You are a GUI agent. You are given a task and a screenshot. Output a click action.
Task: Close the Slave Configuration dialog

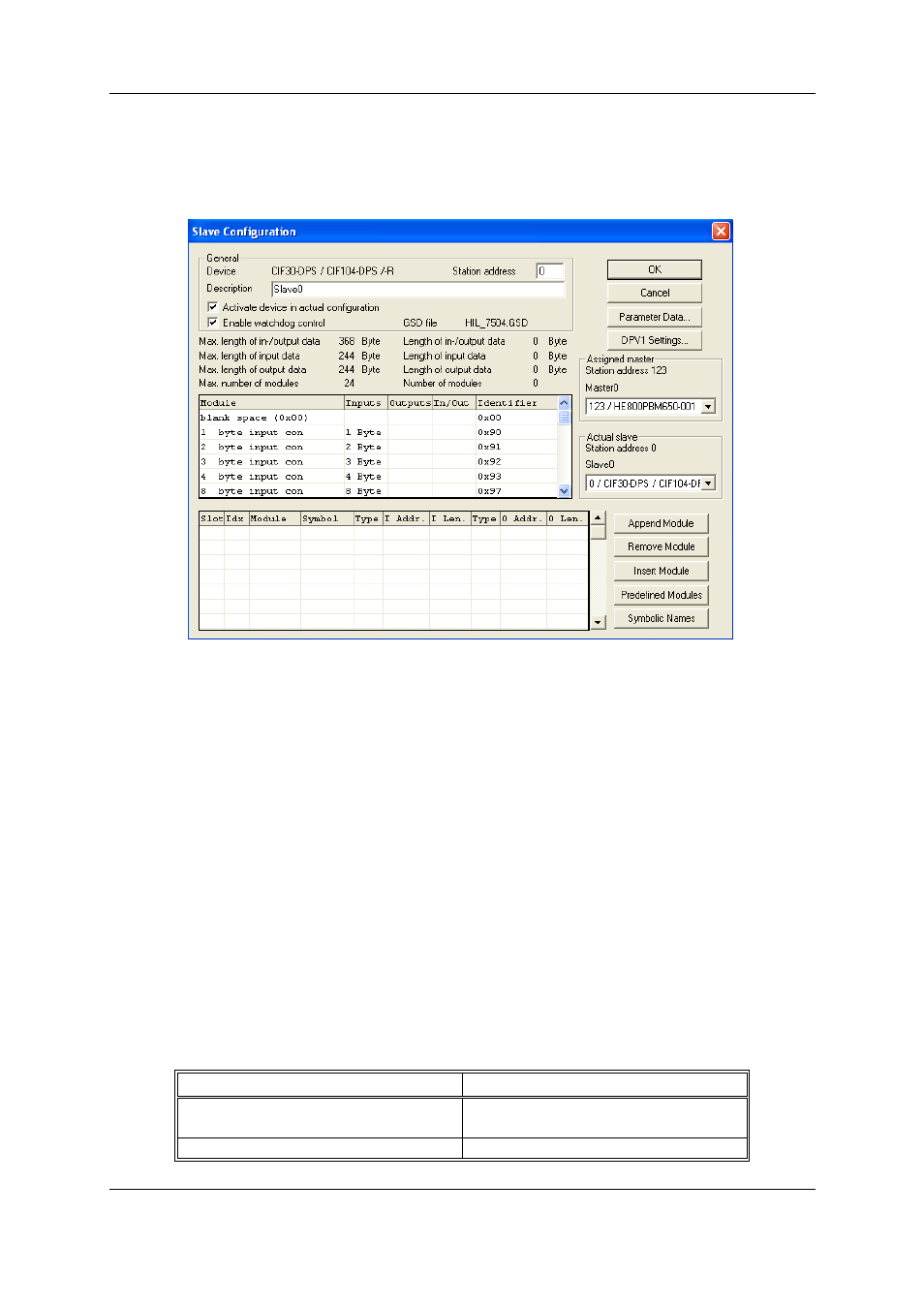pyautogui.click(x=721, y=231)
